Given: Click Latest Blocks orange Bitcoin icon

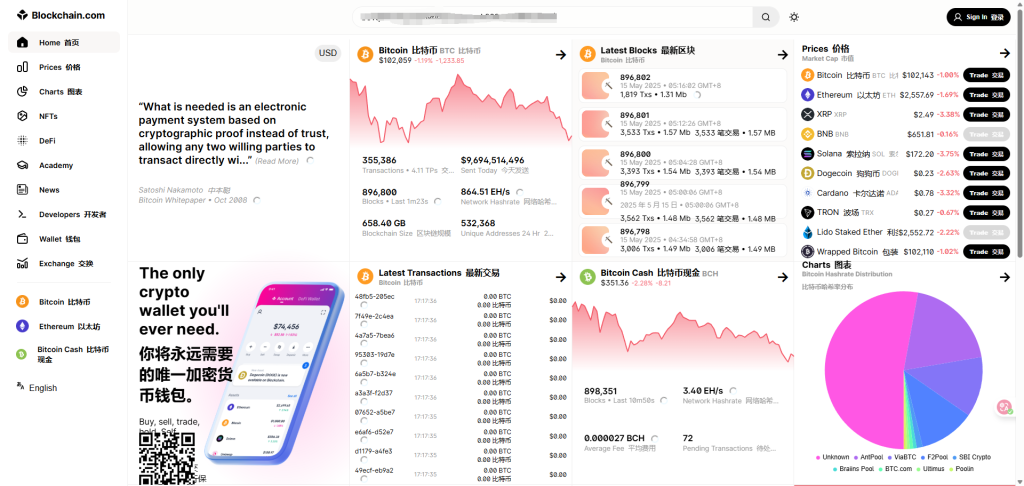Looking at the screenshot, I should point(588,54).
